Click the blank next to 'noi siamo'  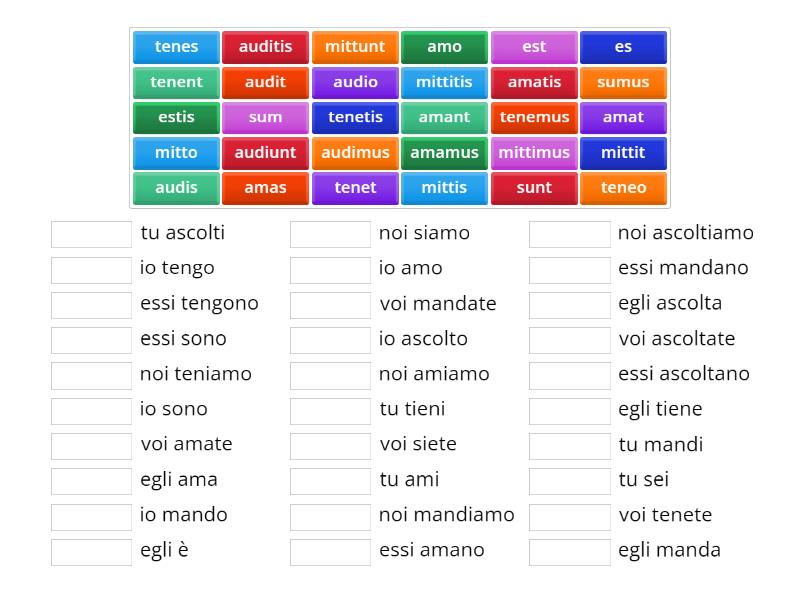click(330, 233)
